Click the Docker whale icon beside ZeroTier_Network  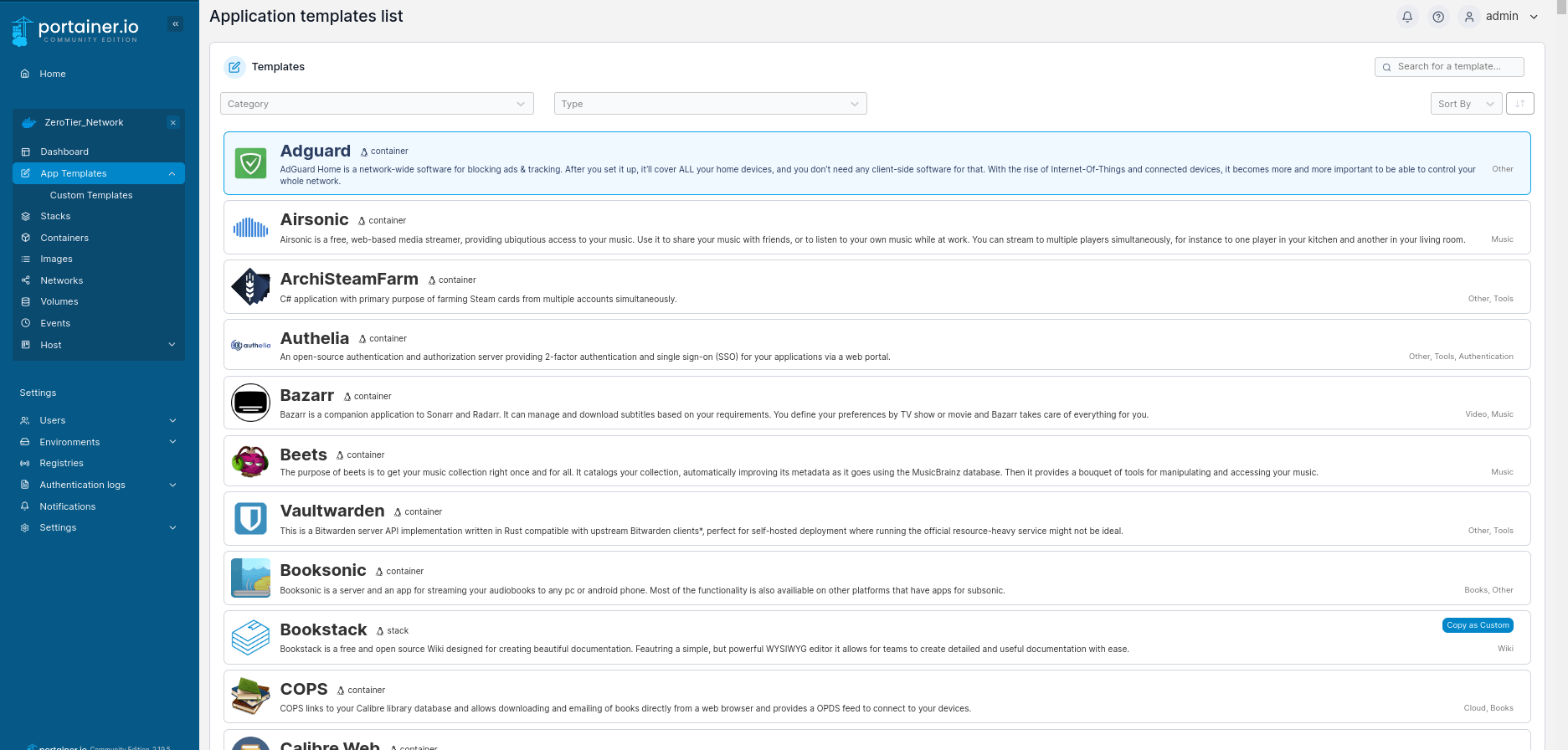[x=29, y=122]
